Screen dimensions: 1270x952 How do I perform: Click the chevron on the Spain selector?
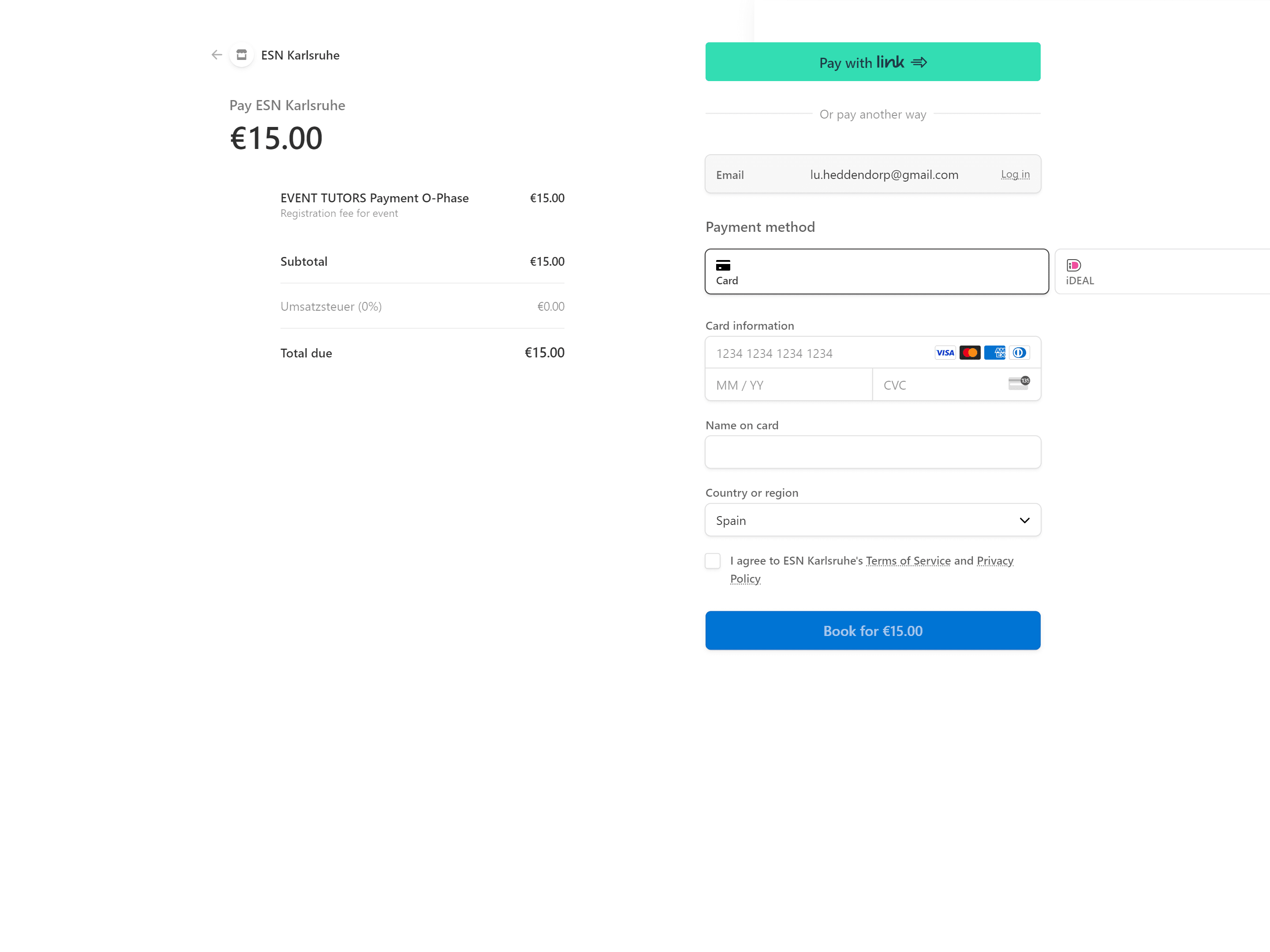(1024, 521)
